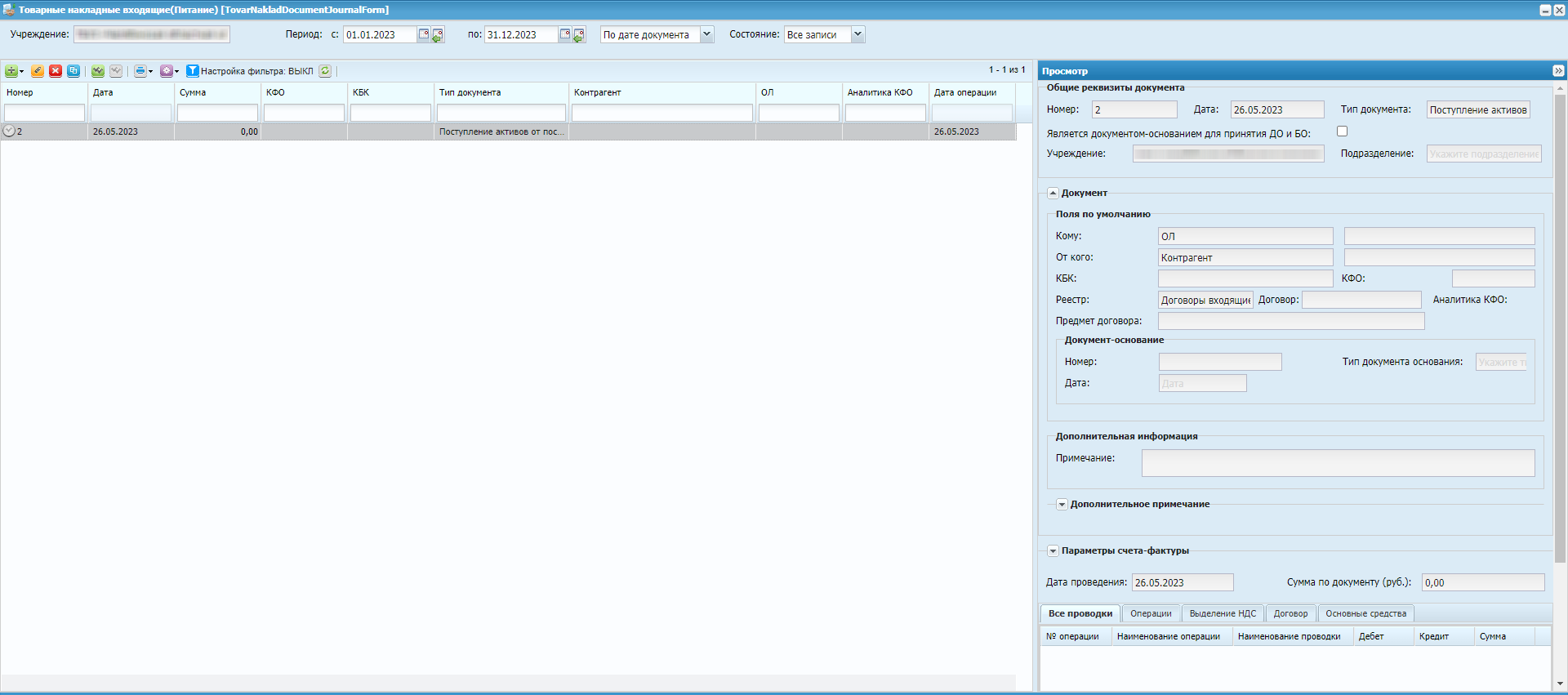The width and height of the screenshot is (1568, 695).
Task: Click the Дебет column header
Action: (x=1383, y=636)
